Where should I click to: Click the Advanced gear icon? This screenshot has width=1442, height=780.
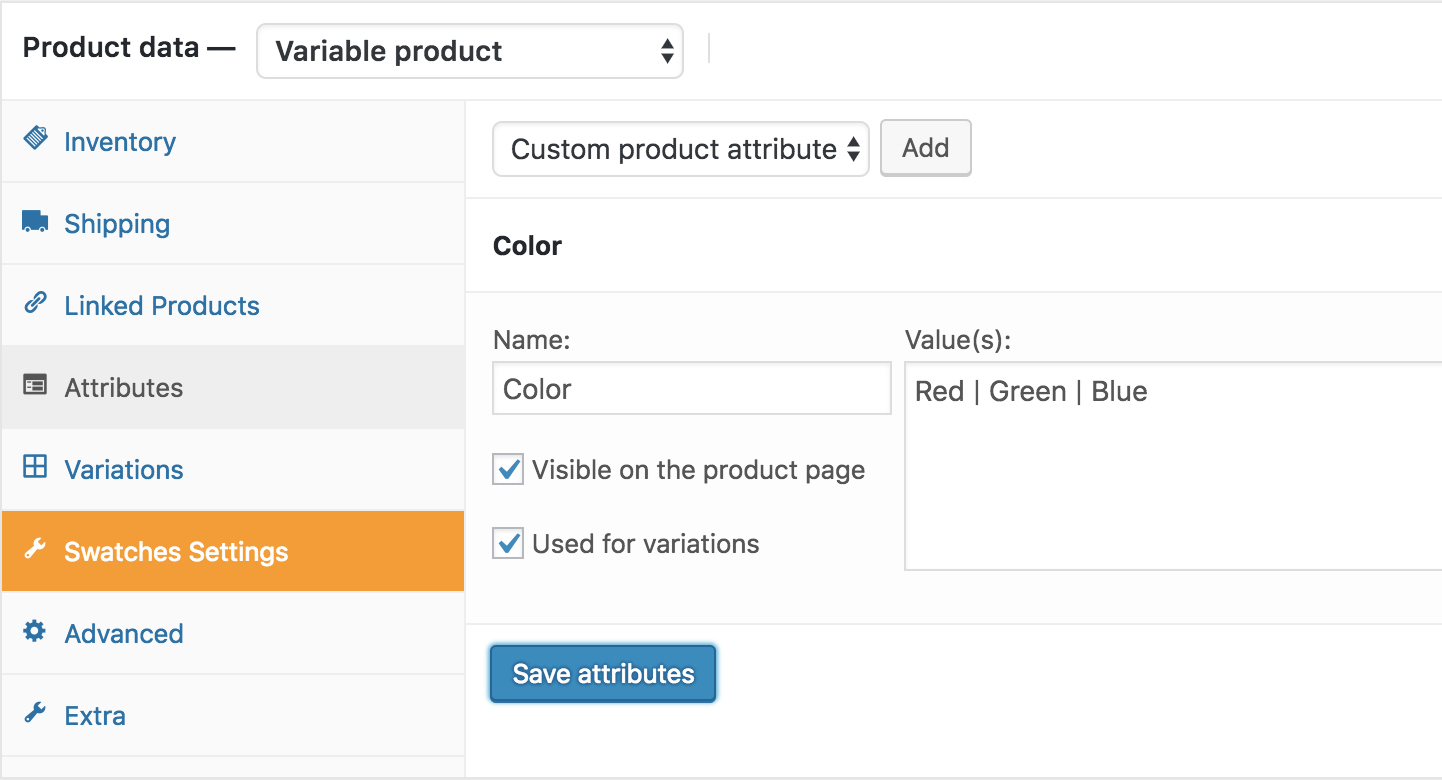point(34,632)
